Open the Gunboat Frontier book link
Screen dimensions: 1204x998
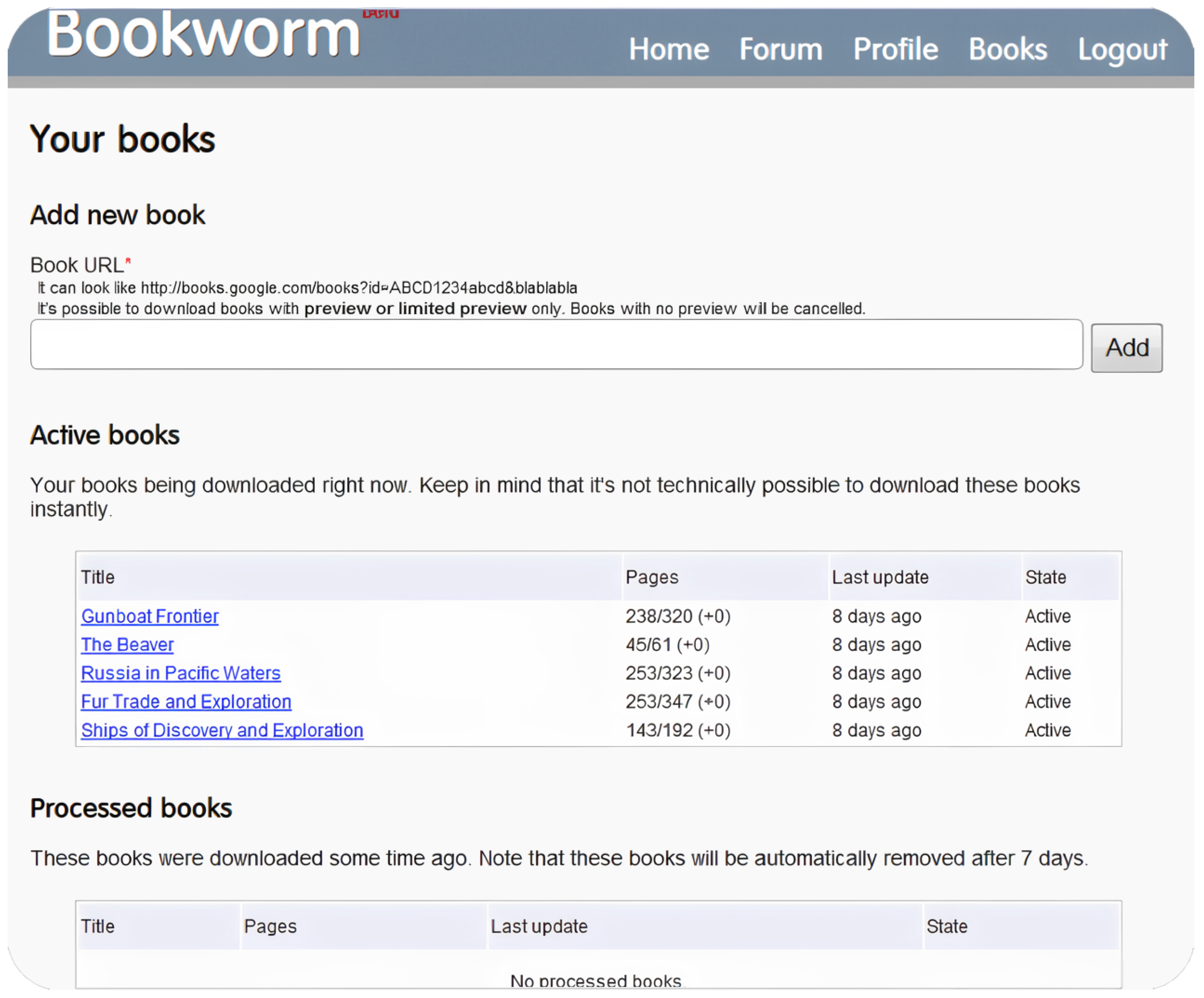pos(150,616)
